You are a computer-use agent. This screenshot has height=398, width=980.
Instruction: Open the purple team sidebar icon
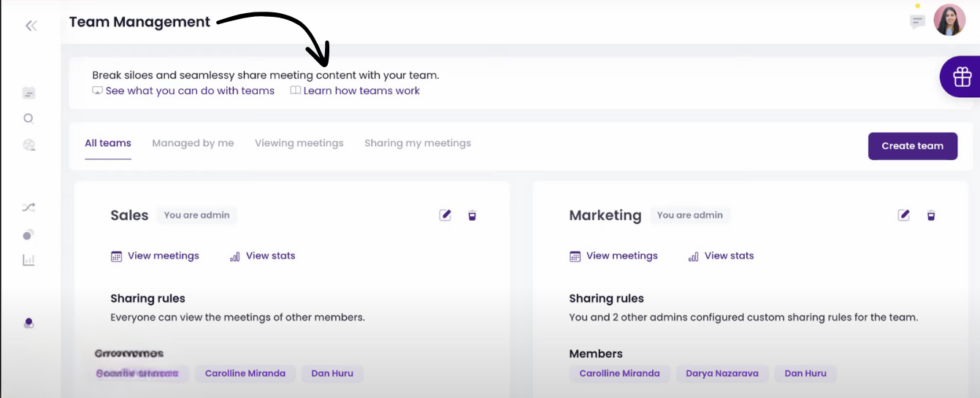(x=29, y=323)
